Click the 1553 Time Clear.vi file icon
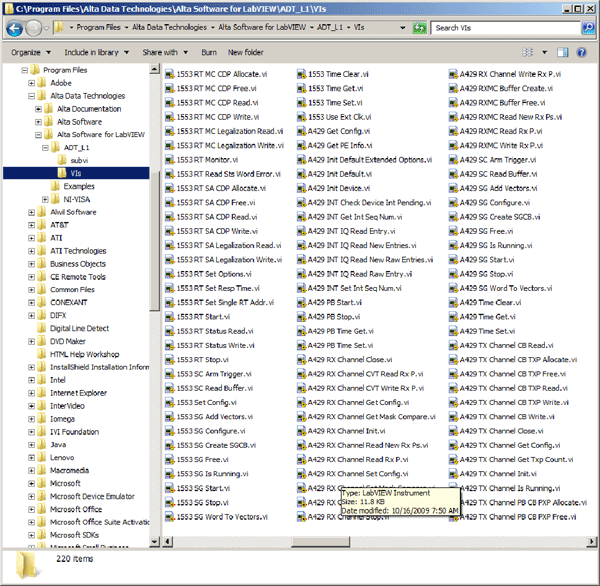 click(303, 73)
